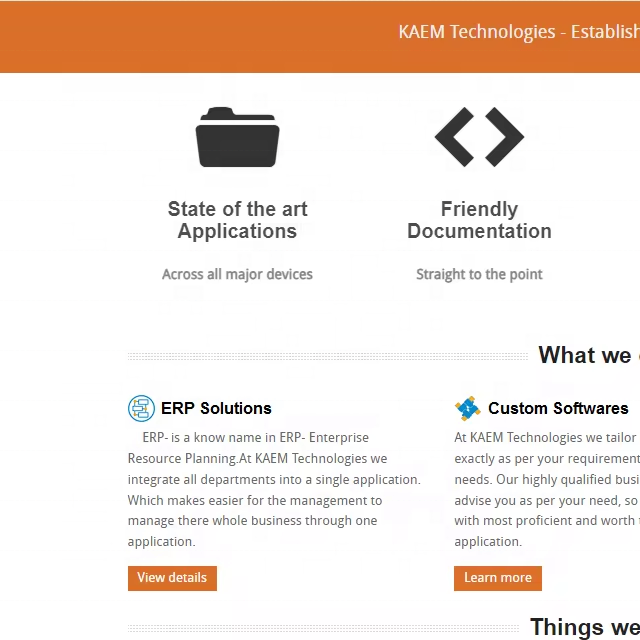Click the folder icon above State of the art Applications

(238, 137)
